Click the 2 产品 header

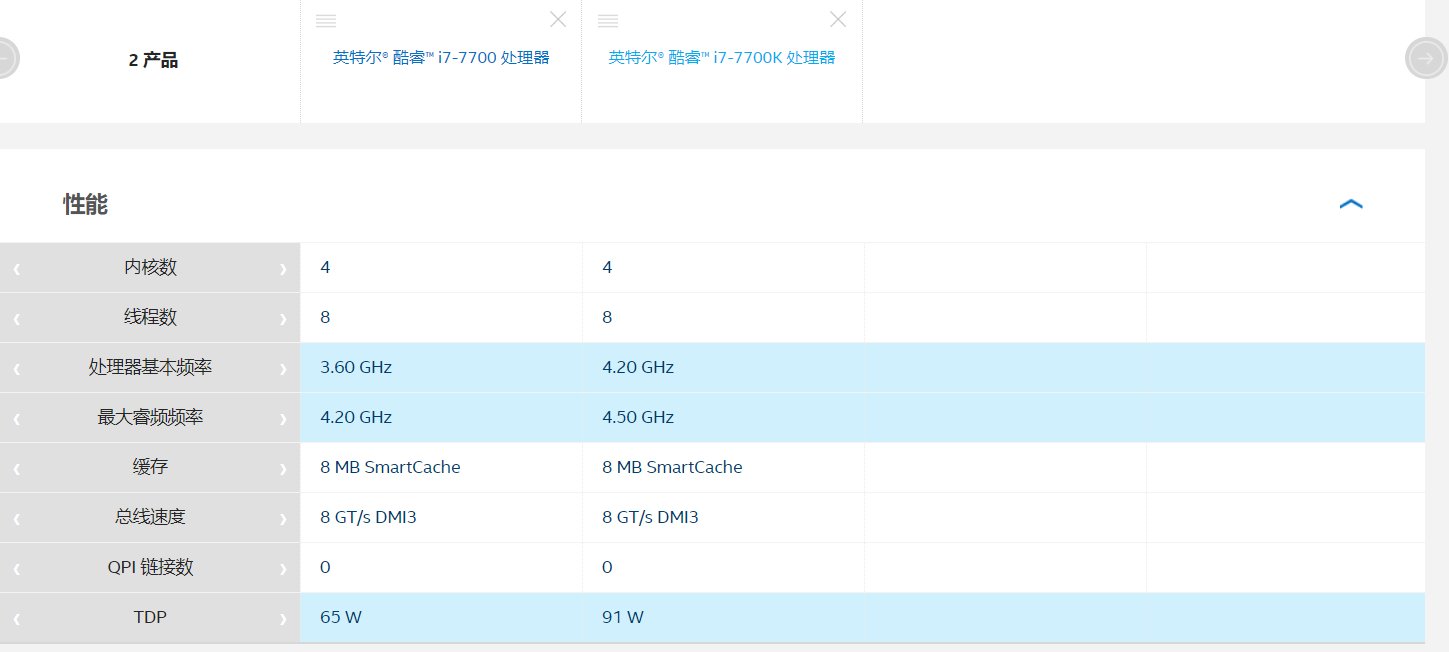153,60
